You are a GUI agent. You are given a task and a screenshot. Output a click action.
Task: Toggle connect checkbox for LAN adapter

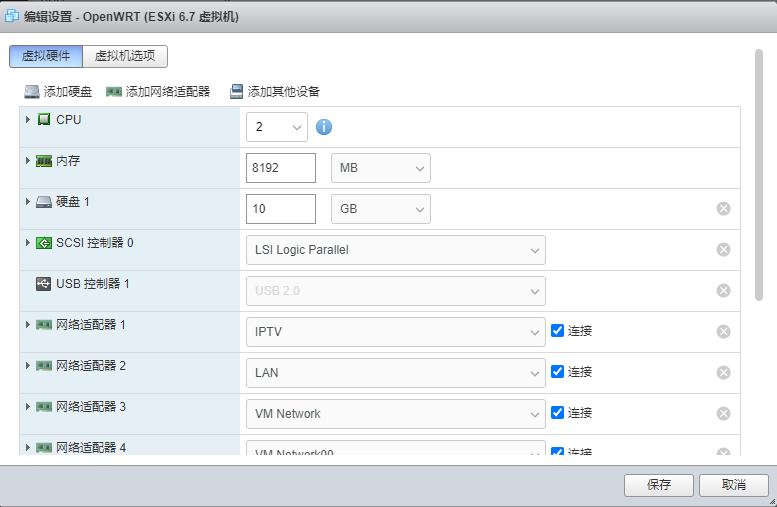click(x=557, y=371)
